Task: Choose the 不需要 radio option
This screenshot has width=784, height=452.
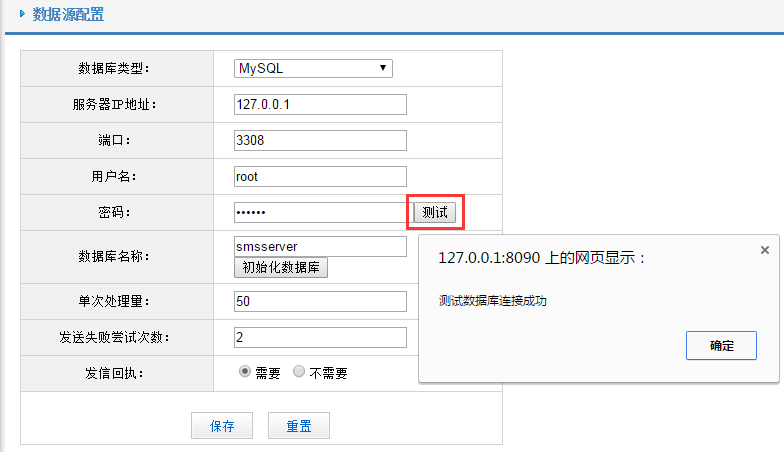Action: pyautogui.click(x=298, y=372)
